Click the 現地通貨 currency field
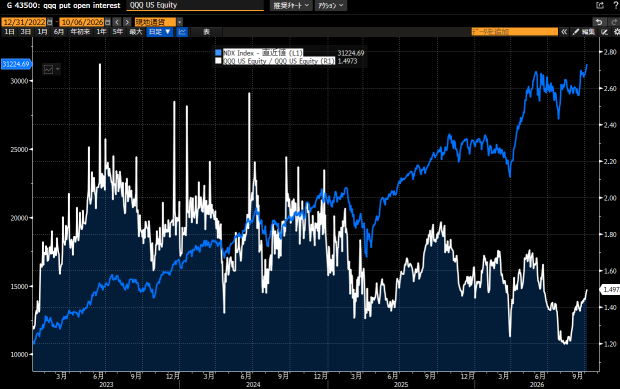This screenshot has width=620, height=389. pos(155,22)
